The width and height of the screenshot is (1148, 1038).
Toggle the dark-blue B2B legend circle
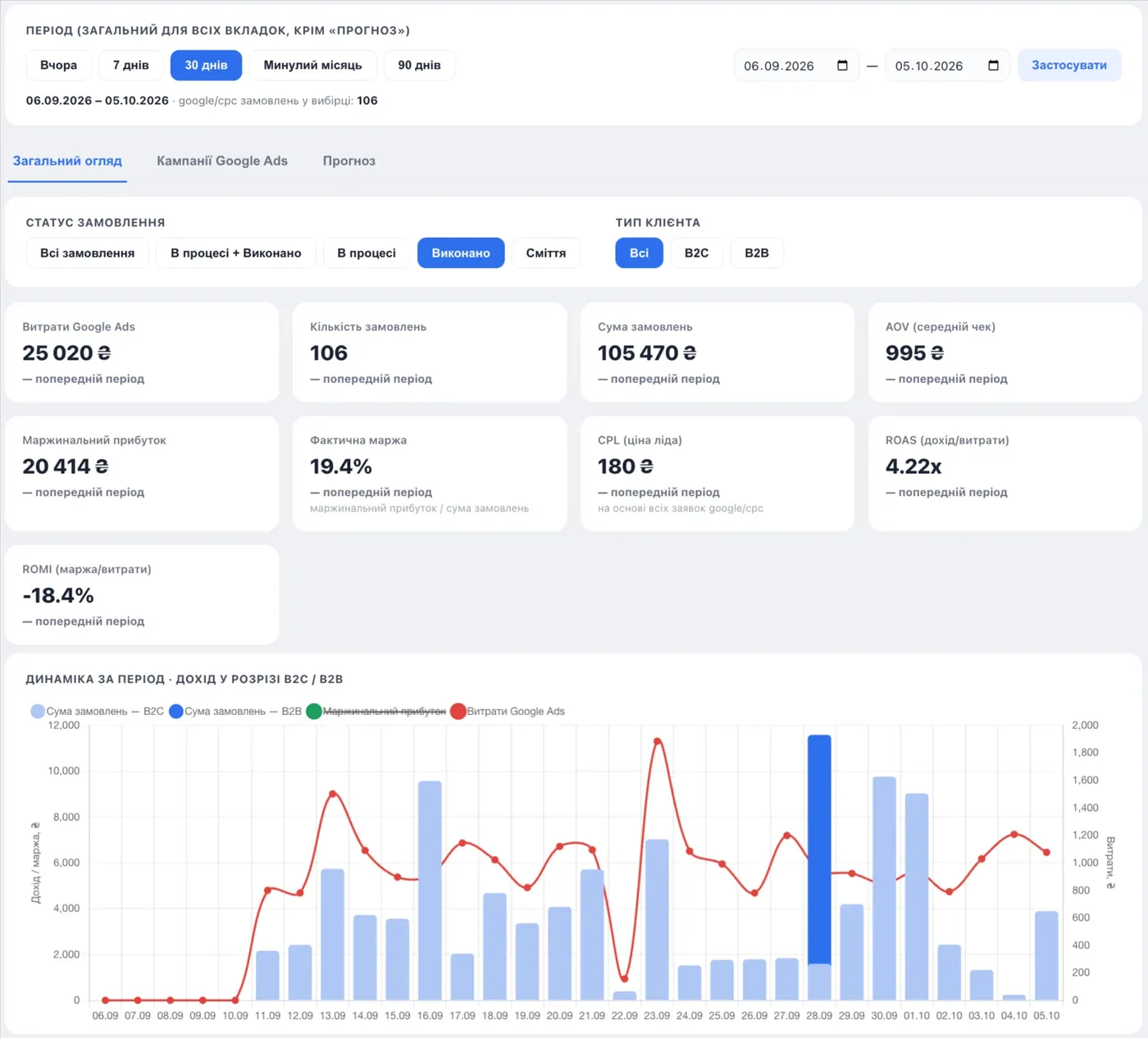pyautogui.click(x=175, y=711)
